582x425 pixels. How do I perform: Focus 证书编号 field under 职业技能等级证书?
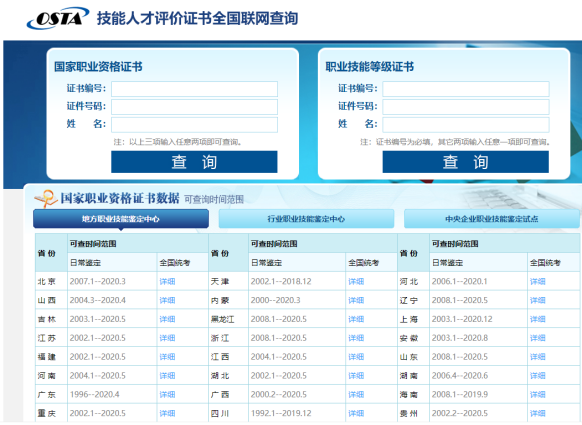pyautogui.click(x=466, y=89)
